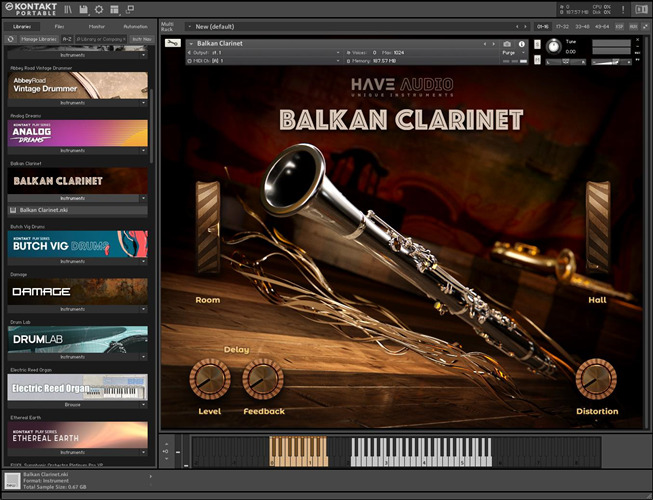Viewport: 653px width, 500px height.
Task: Open the Automation tab
Action: pos(134,26)
